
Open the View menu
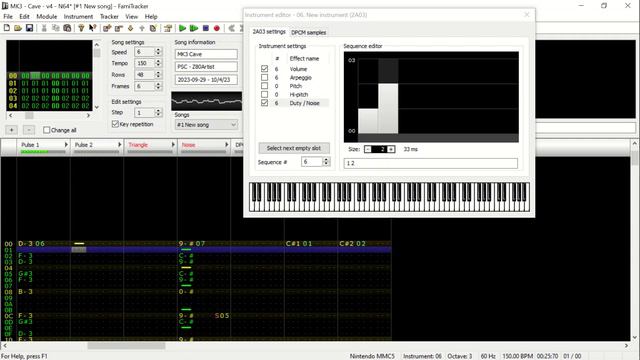pos(131,16)
